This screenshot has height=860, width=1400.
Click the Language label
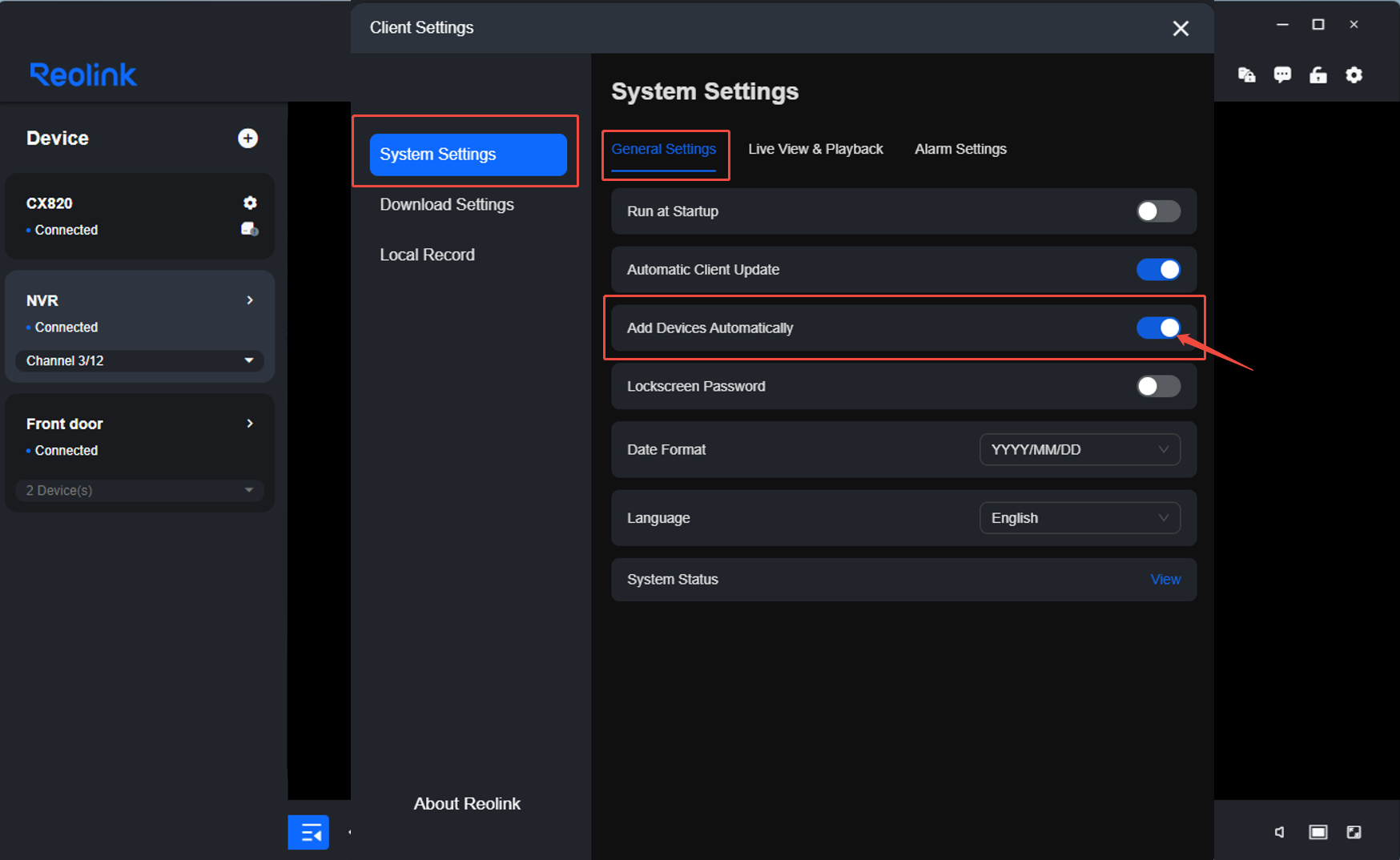click(658, 518)
